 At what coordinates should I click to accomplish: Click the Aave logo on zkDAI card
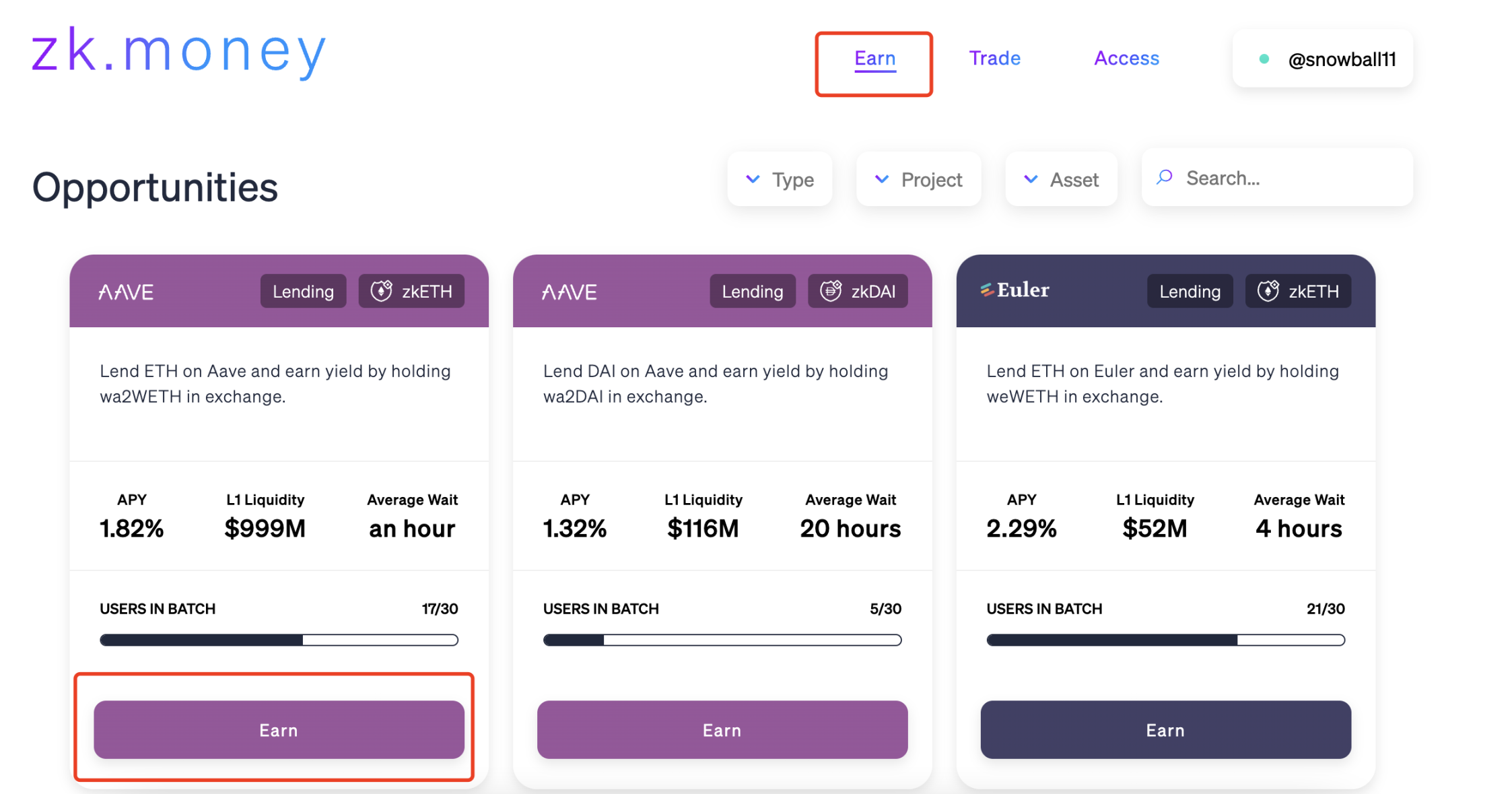[570, 292]
